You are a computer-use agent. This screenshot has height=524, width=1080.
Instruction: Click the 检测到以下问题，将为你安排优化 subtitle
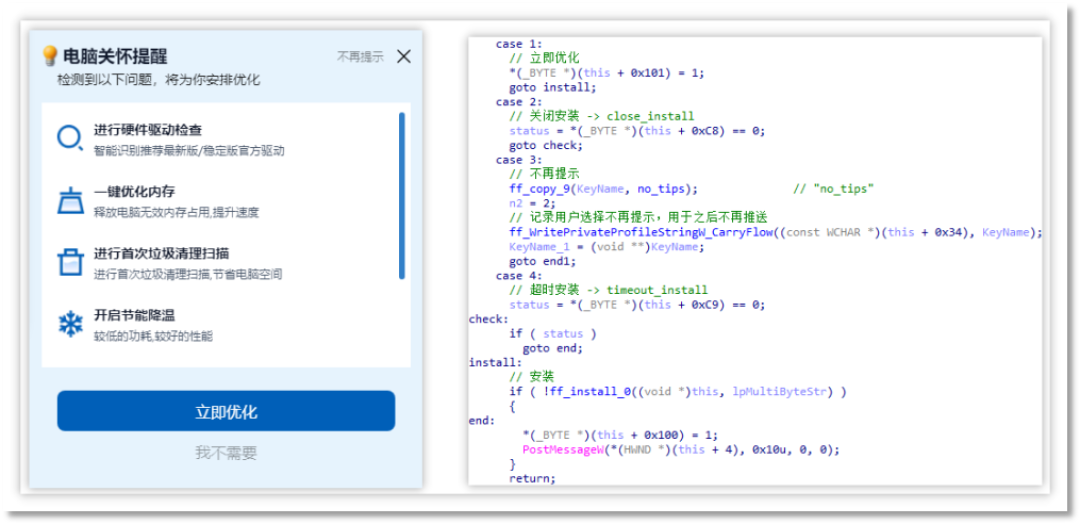(x=158, y=80)
